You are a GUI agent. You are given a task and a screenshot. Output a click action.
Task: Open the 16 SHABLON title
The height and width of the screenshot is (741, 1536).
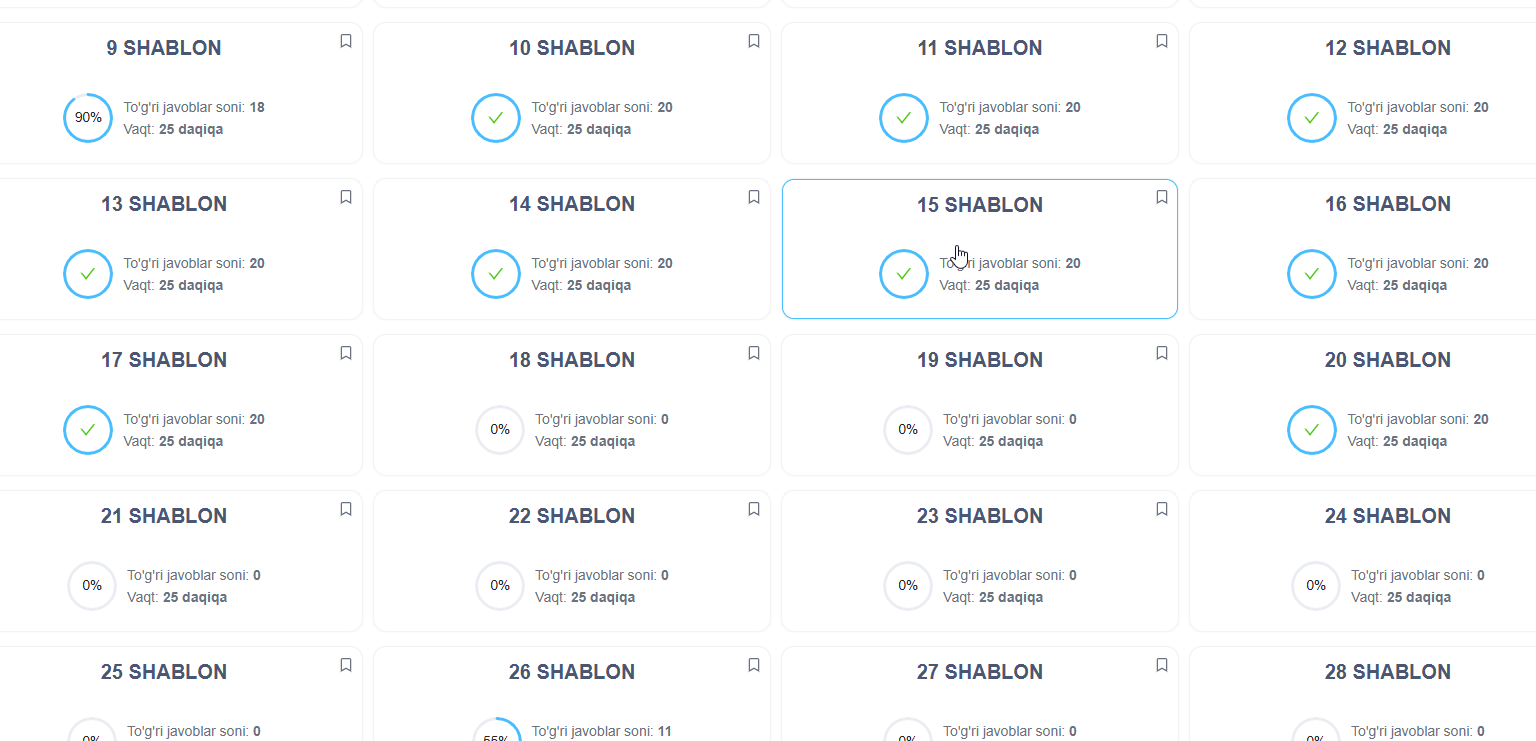pos(1388,204)
